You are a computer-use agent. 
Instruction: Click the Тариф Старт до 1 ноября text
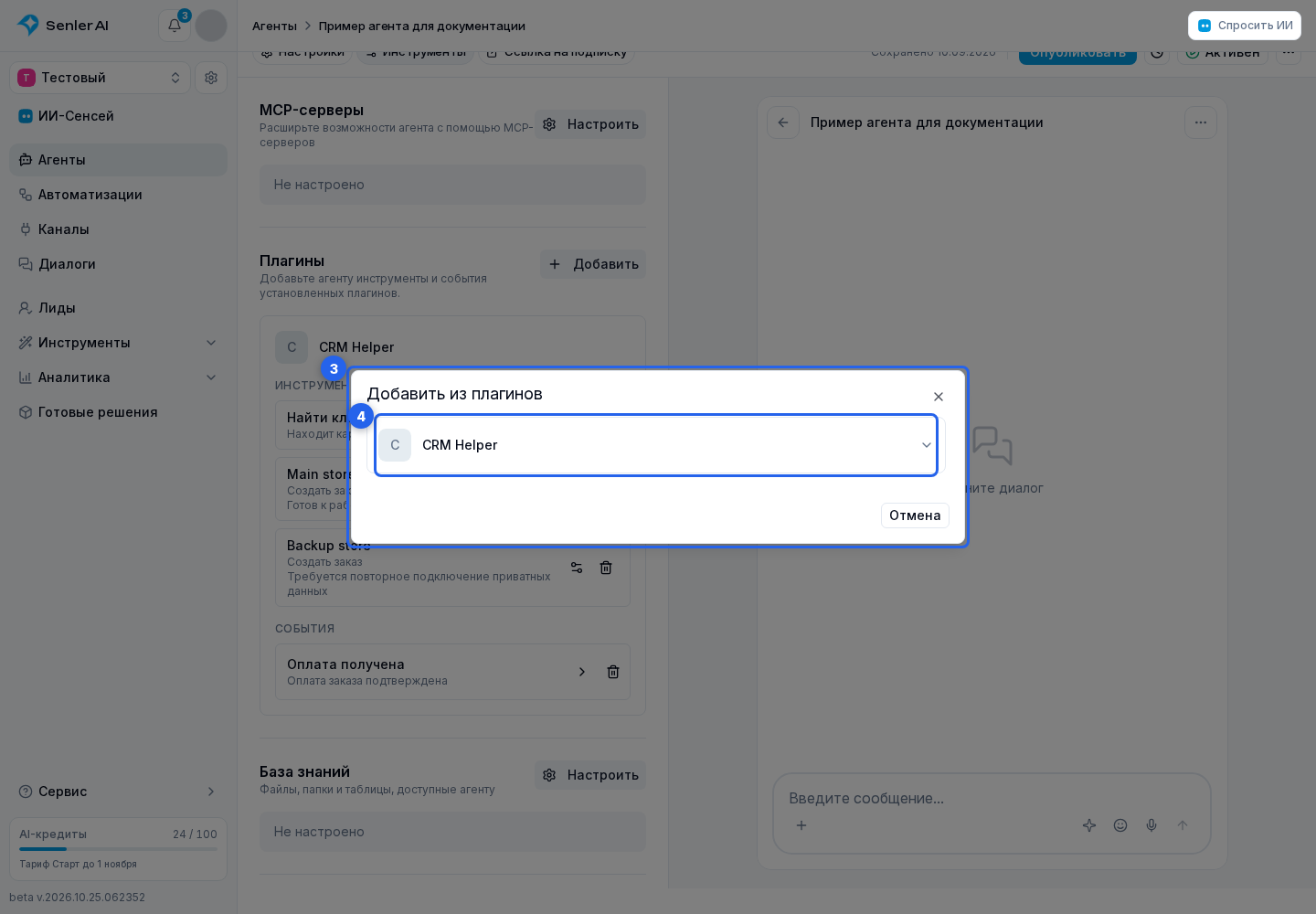79,864
